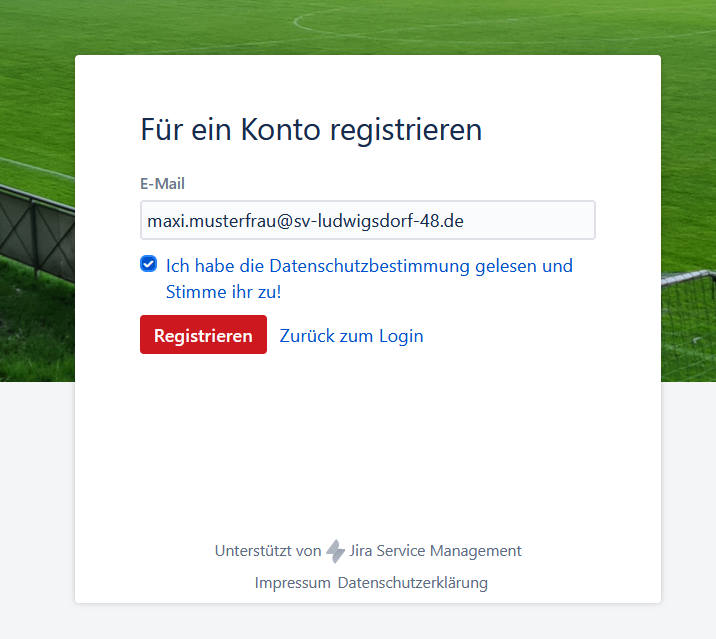Viewport: 716px width, 639px height.
Task: Click the Jira Service Management text
Action: click(x=435, y=551)
